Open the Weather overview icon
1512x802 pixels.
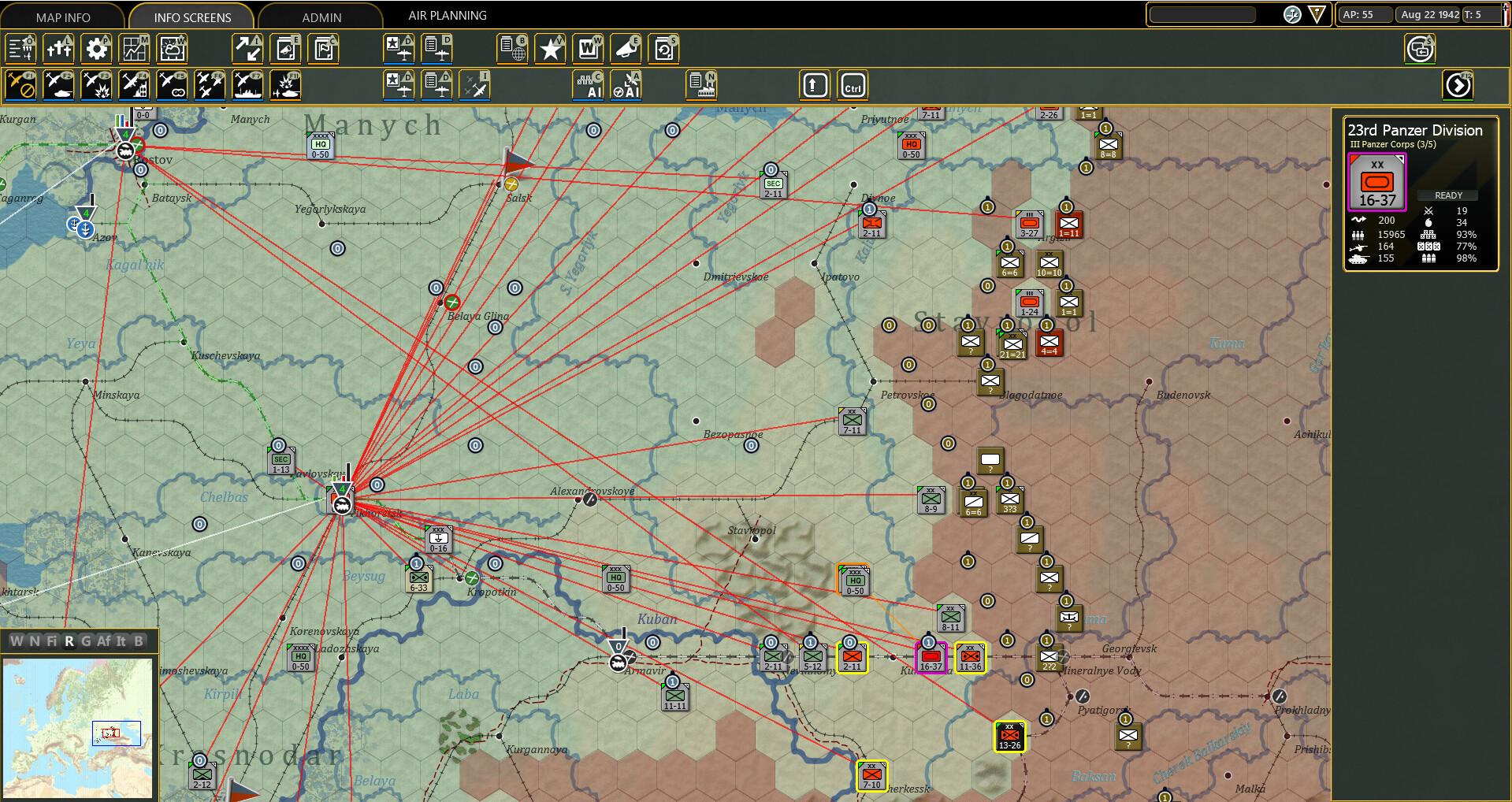pyautogui.click(x=172, y=48)
